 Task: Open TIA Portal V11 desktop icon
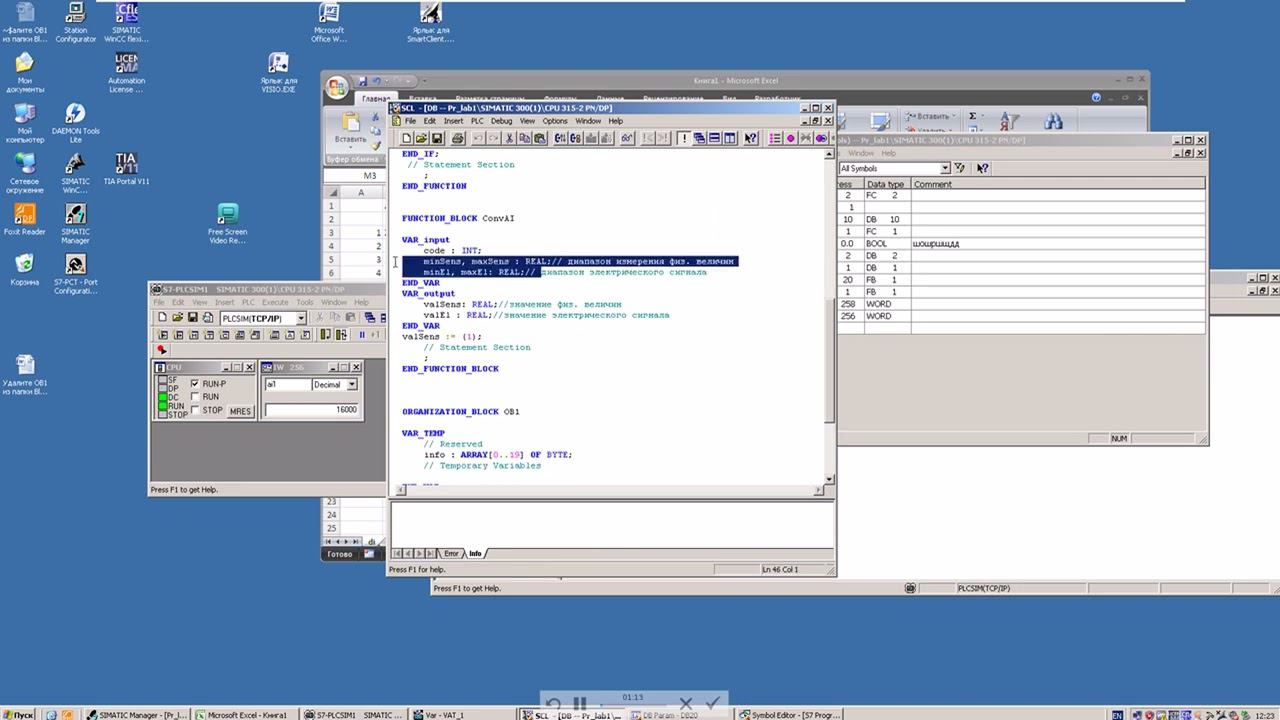point(126,169)
